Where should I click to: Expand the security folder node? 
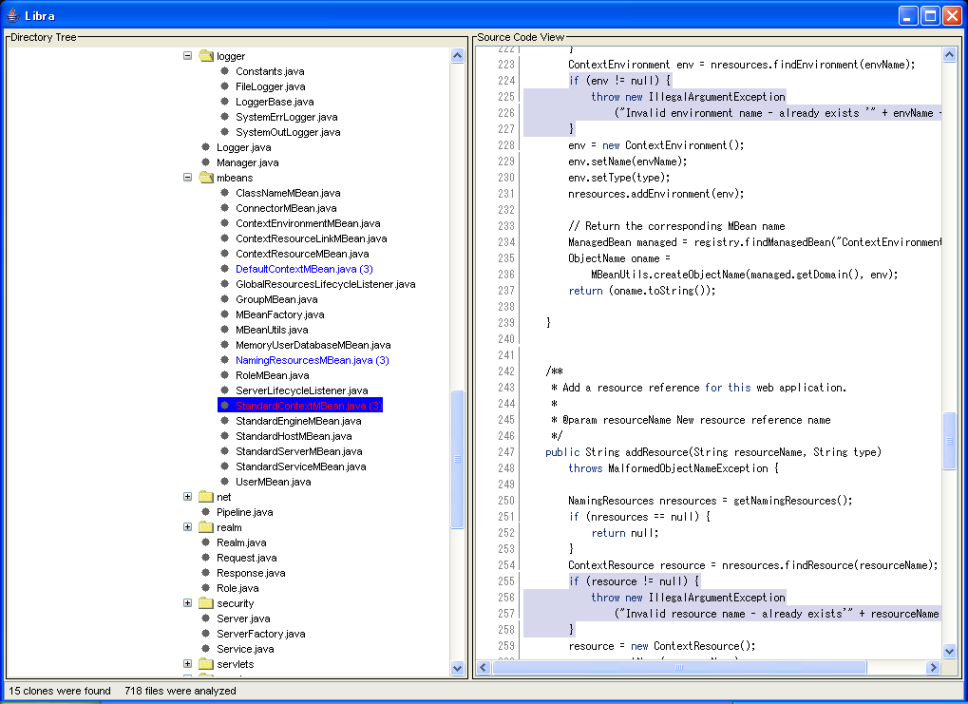pos(187,603)
